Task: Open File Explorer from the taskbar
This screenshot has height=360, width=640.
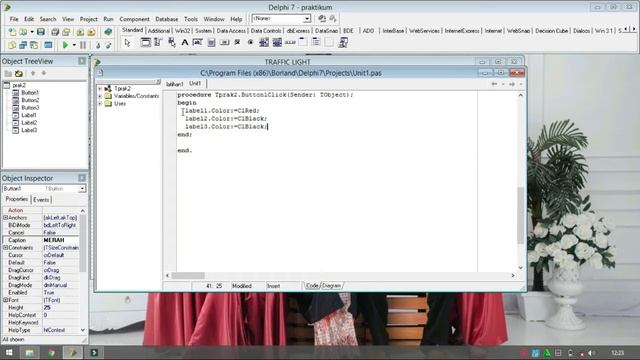Action: [29, 353]
